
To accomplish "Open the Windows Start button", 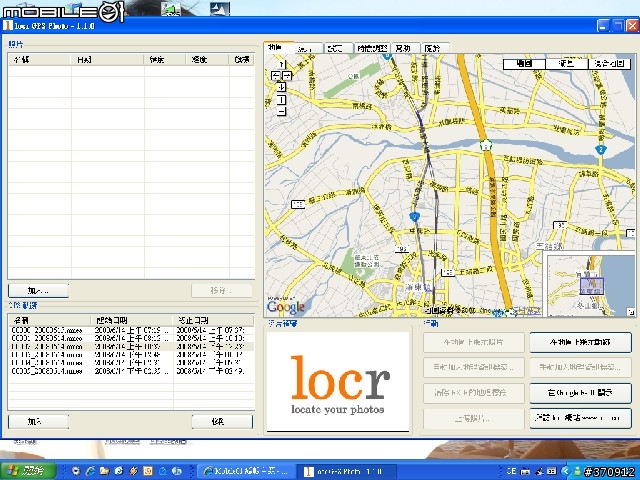I will point(28,471).
